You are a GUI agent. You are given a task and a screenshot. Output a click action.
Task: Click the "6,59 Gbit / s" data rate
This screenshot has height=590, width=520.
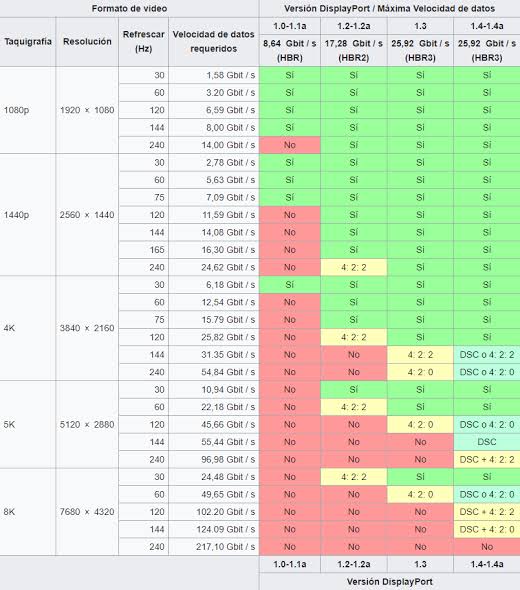click(231, 110)
